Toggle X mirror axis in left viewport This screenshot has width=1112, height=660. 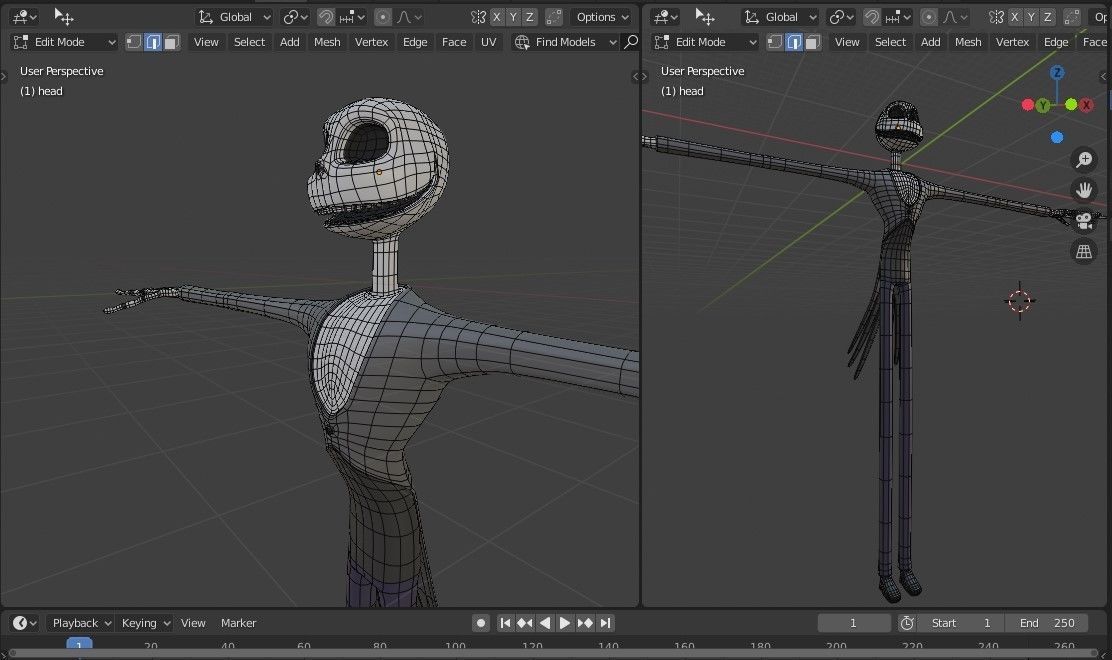click(496, 17)
